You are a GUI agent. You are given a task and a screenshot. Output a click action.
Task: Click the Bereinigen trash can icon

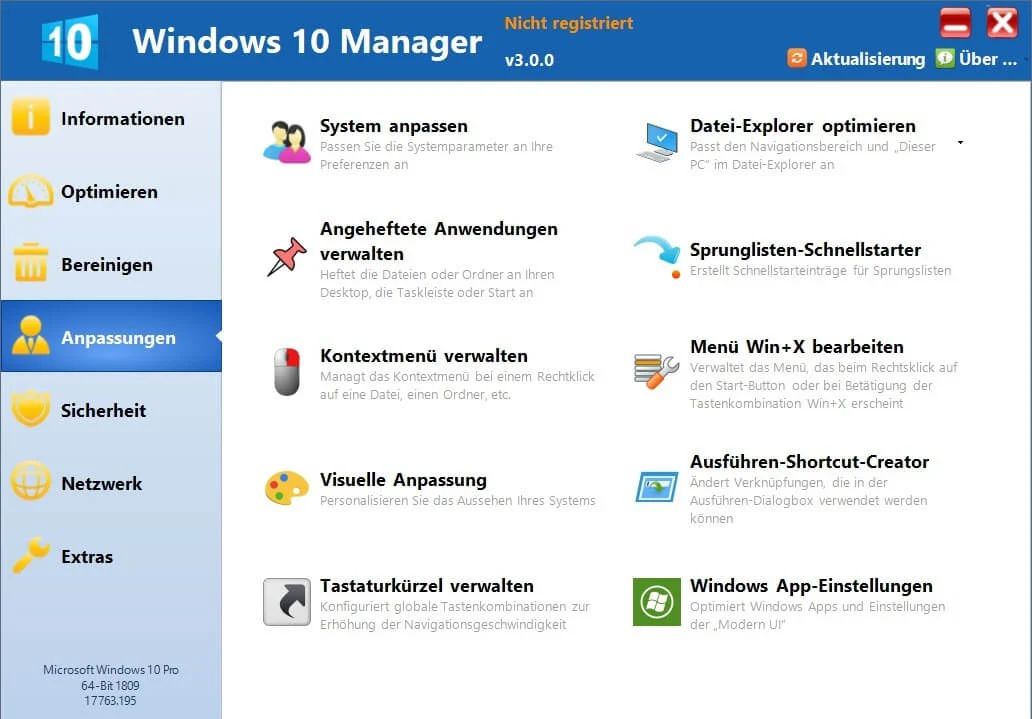(30, 263)
